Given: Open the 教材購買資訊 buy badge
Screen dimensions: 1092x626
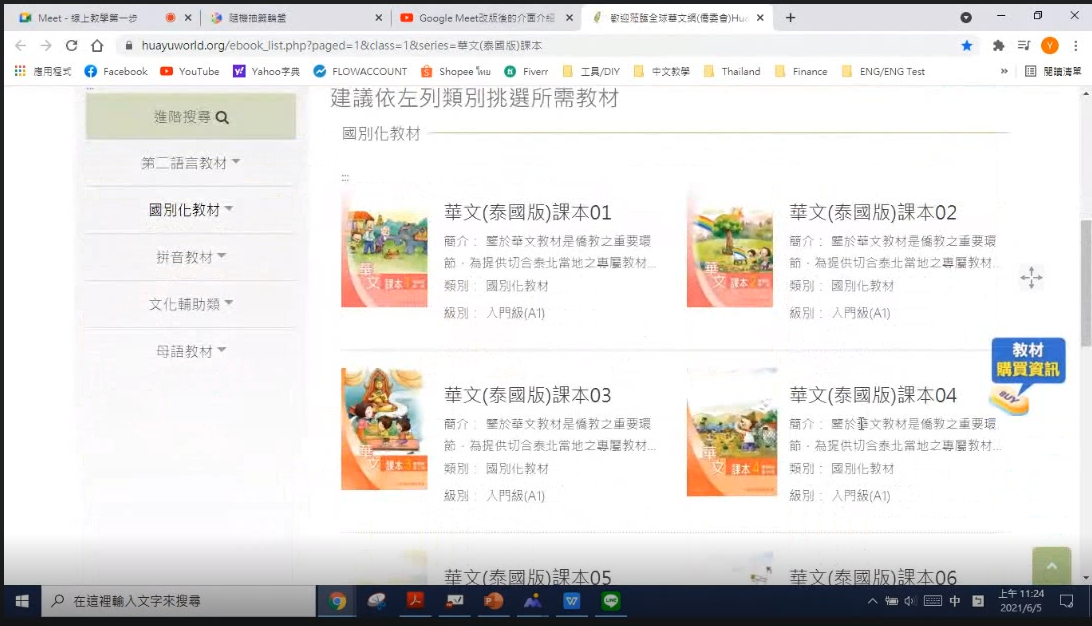Looking at the screenshot, I should (x=1028, y=375).
